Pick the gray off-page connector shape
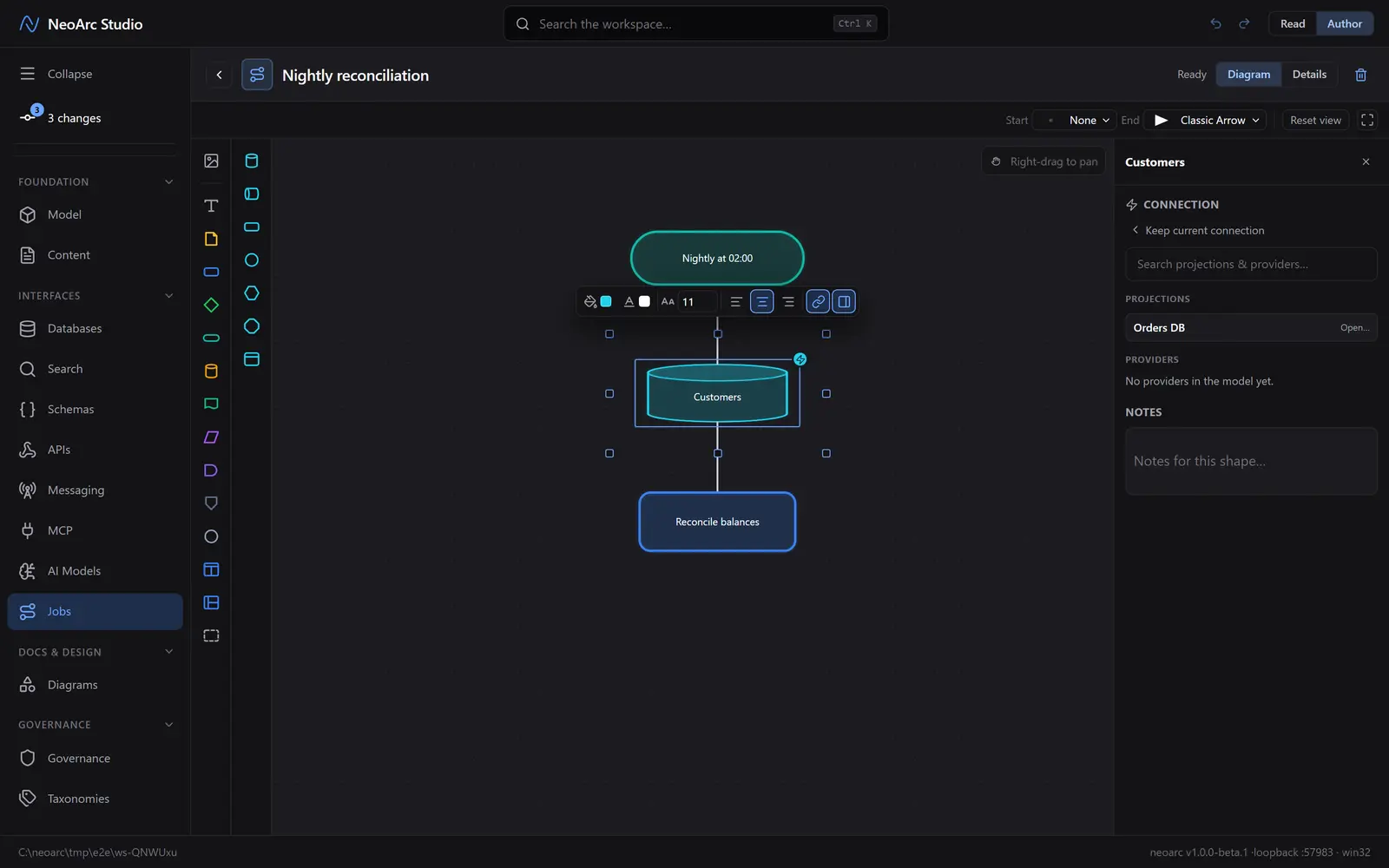Viewport: 1389px width, 868px height. pyautogui.click(x=211, y=503)
